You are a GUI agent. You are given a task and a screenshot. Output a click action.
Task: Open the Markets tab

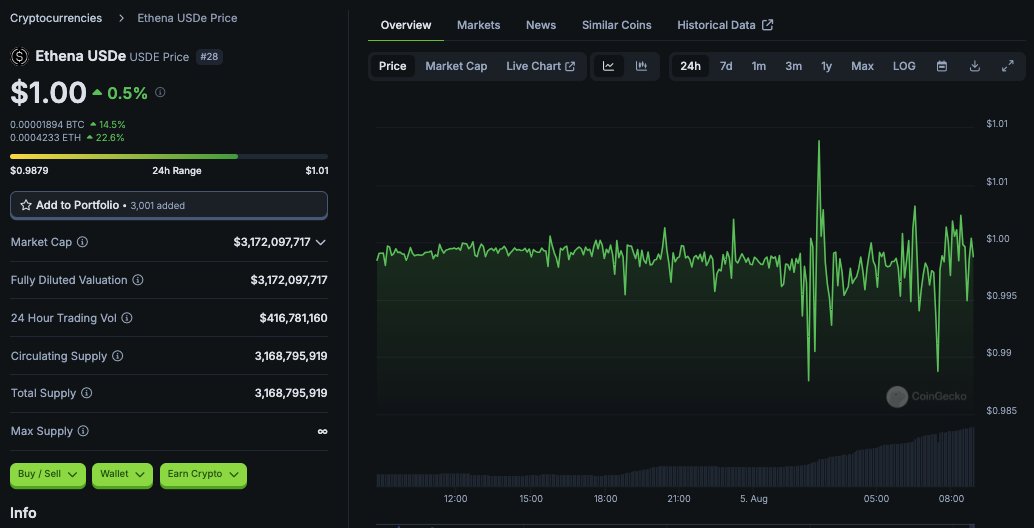[479, 25]
